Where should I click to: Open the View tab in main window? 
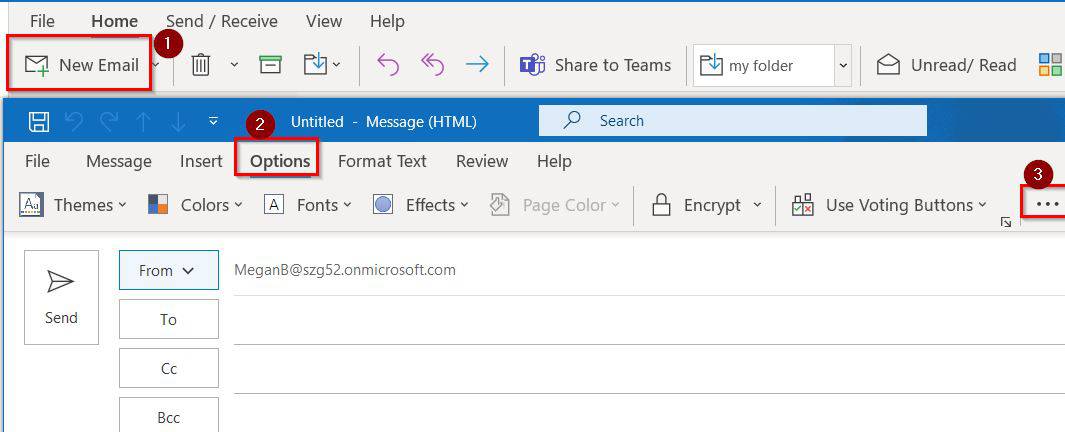(324, 22)
